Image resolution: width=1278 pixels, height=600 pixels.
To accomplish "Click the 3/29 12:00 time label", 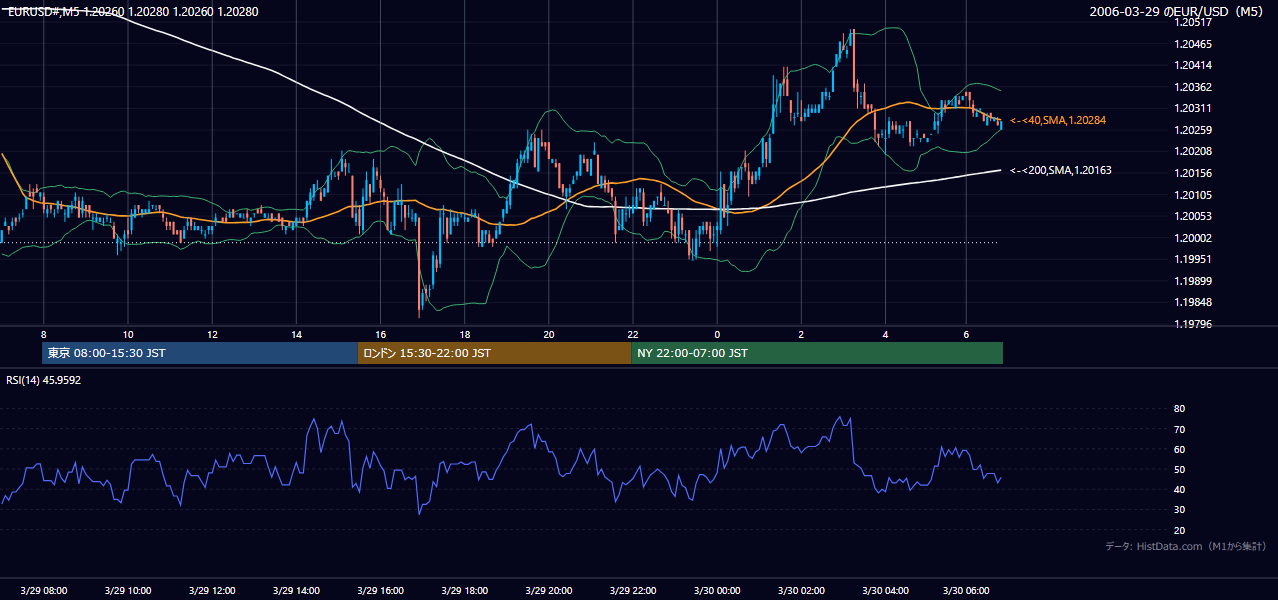I will (211, 591).
